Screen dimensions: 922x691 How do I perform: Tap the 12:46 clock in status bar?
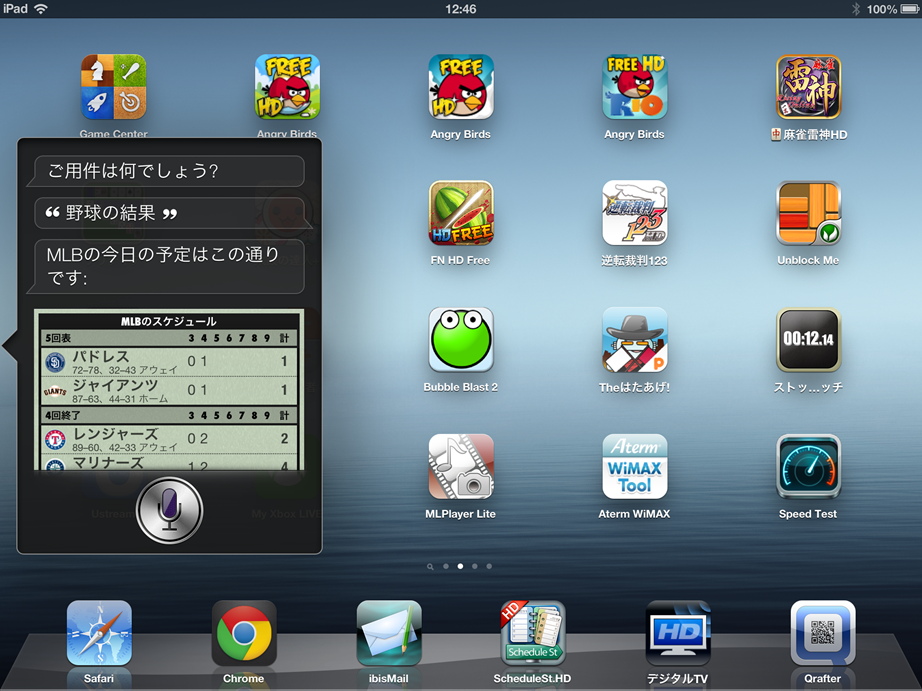(460, 9)
